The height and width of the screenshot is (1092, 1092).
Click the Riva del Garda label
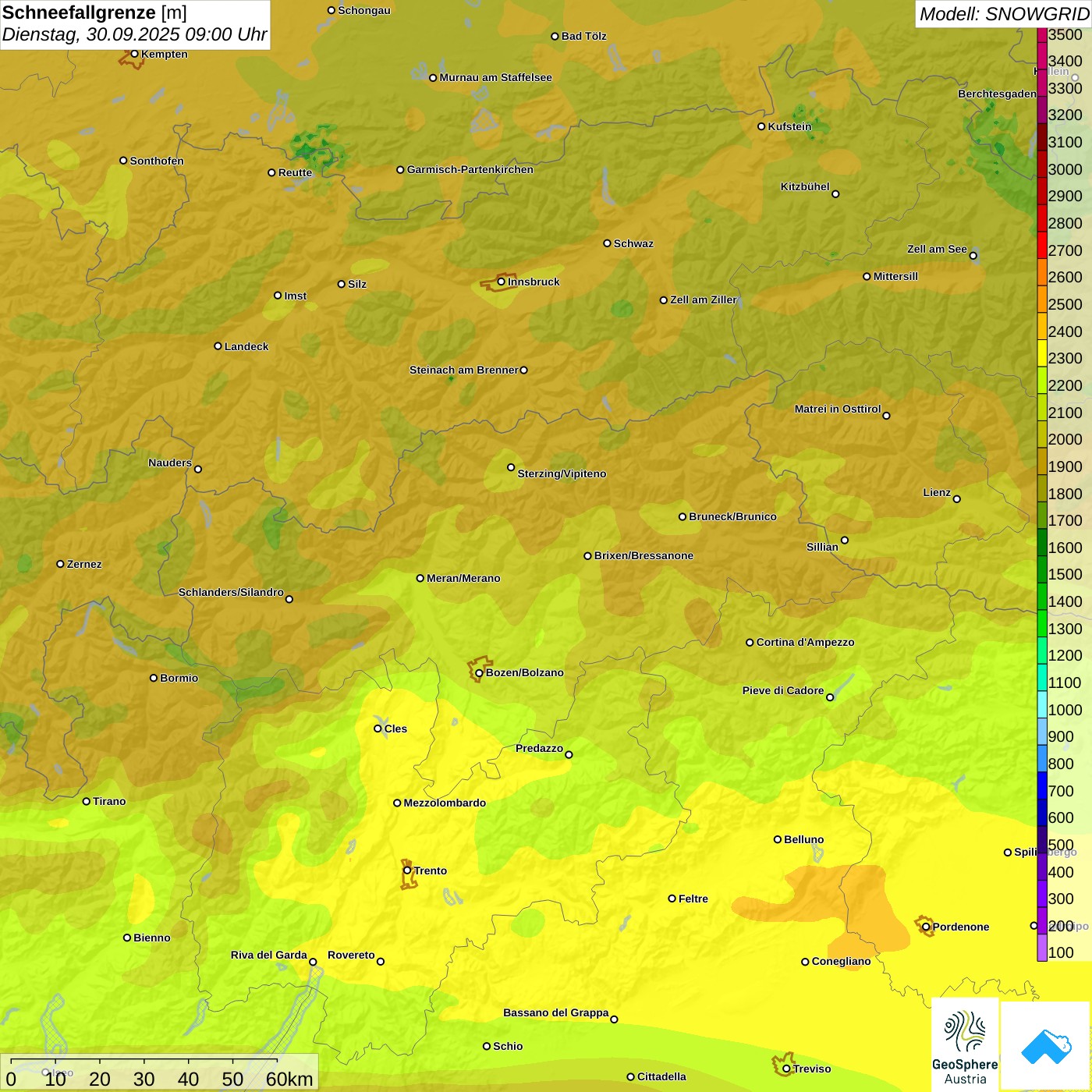tap(269, 955)
